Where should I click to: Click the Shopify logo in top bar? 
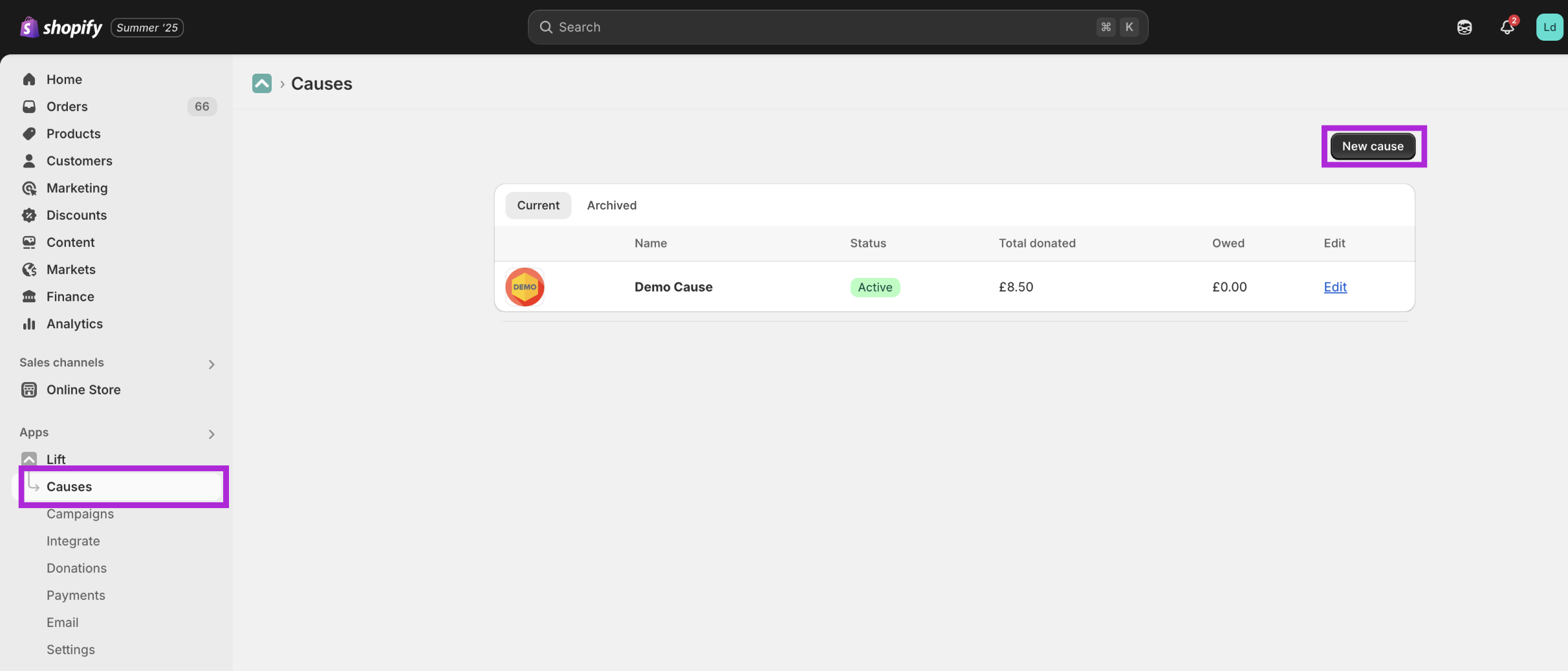point(61,27)
